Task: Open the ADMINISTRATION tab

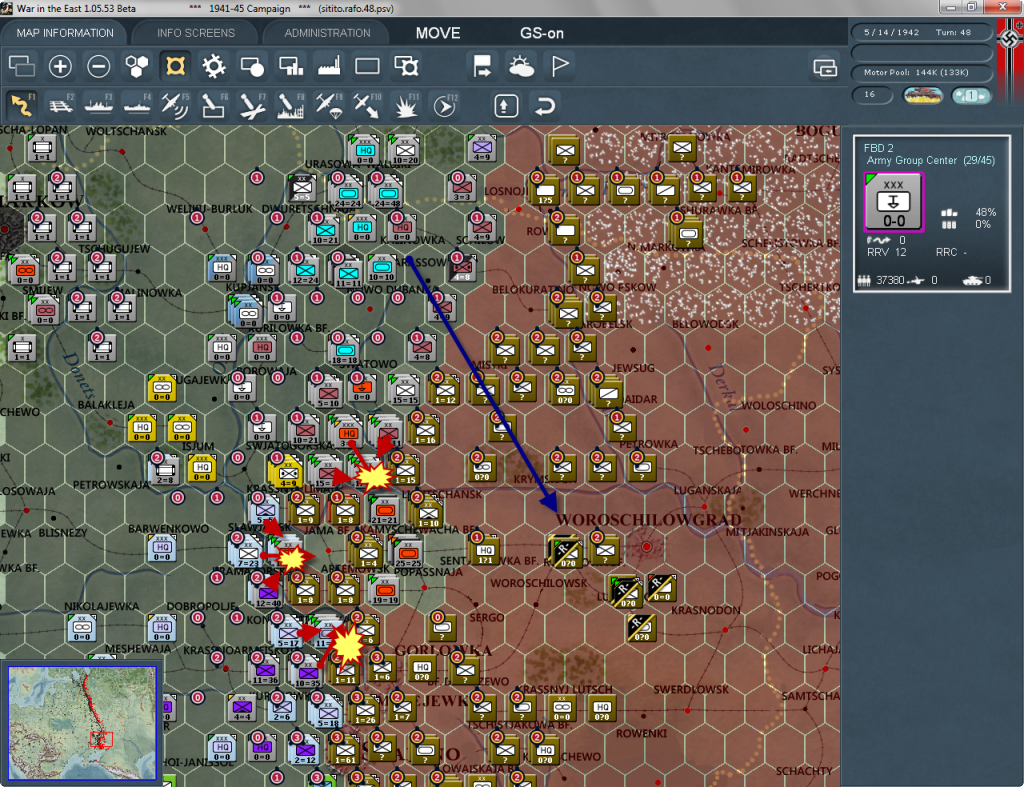Action: click(327, 33)
